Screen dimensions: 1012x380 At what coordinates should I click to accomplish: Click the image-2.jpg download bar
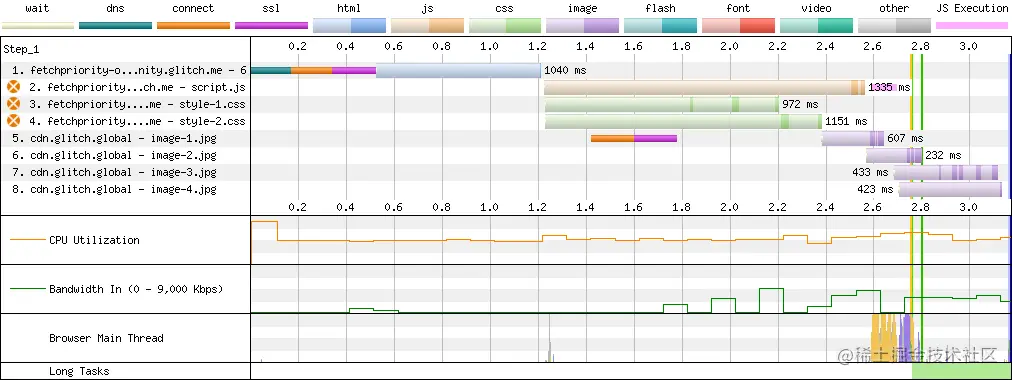pos(895,155)
